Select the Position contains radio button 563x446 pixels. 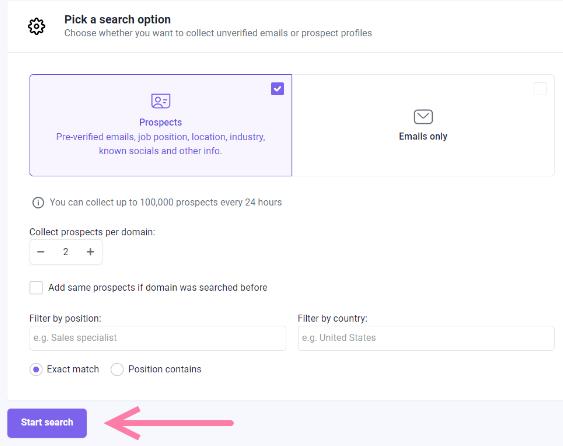tap(117, 369)
